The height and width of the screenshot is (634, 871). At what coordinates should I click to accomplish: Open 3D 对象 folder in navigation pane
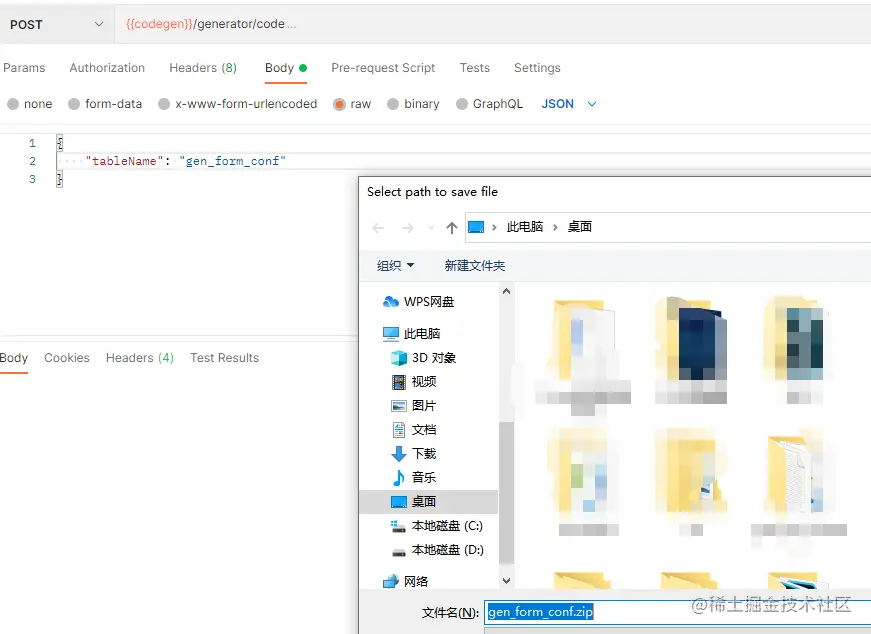click(423, 358)
